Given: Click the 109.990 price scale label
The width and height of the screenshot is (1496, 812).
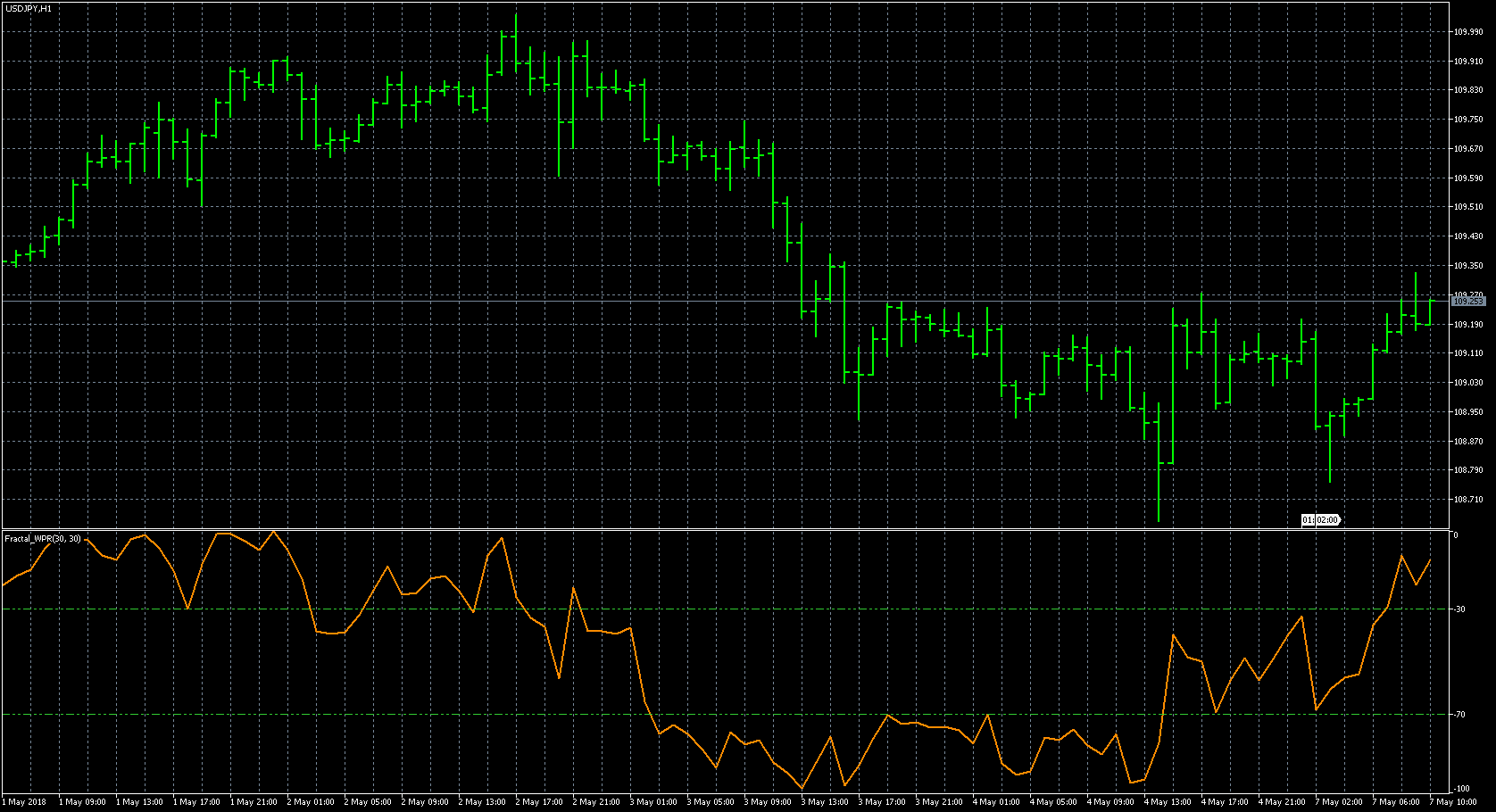Looking at the screenshot, I should (x=1467, y=32).
